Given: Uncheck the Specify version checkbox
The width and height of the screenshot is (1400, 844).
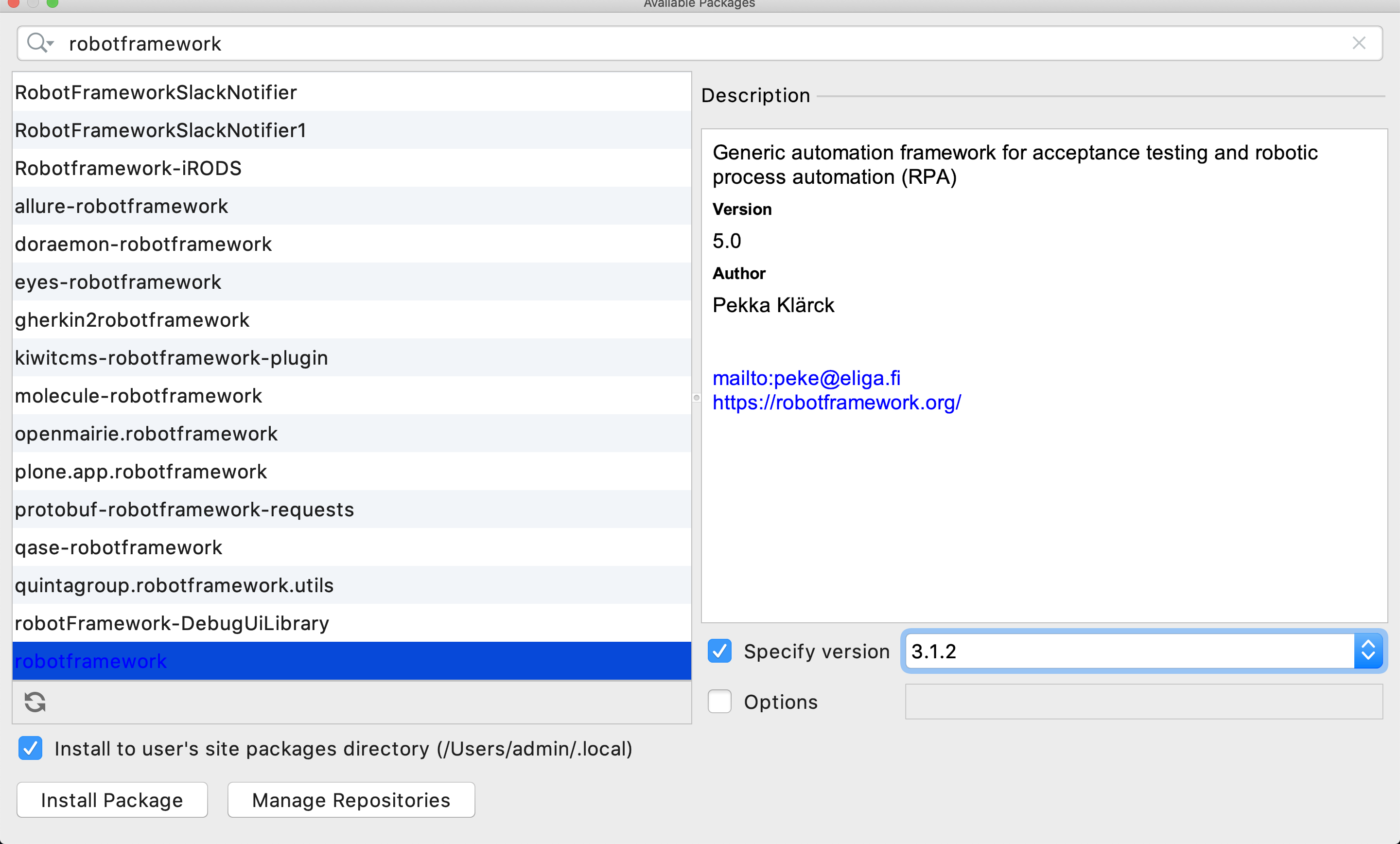Looking at the screenshot, I should (x=719, y=651).
